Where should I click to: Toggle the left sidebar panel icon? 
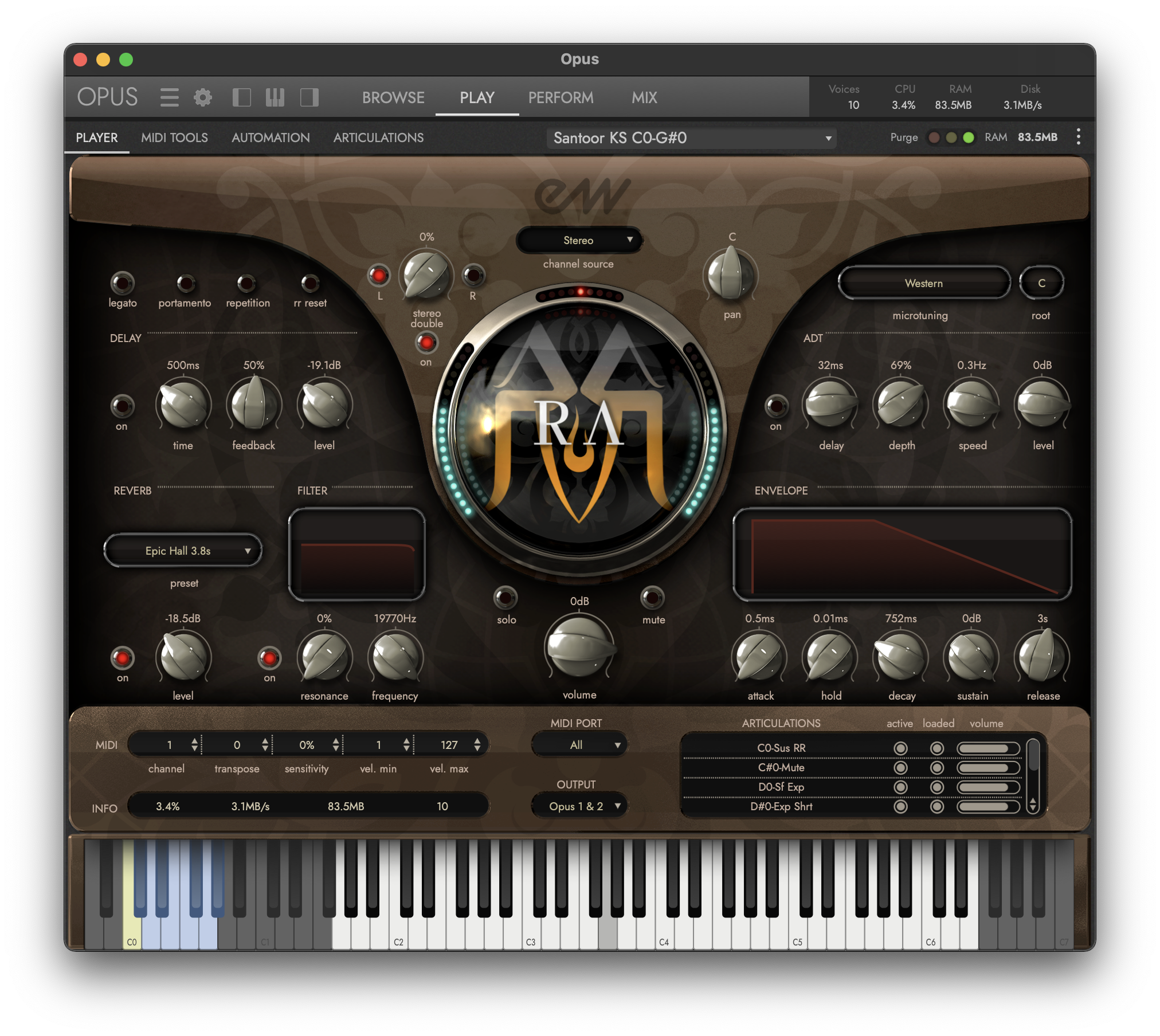[x=241, y=97]
